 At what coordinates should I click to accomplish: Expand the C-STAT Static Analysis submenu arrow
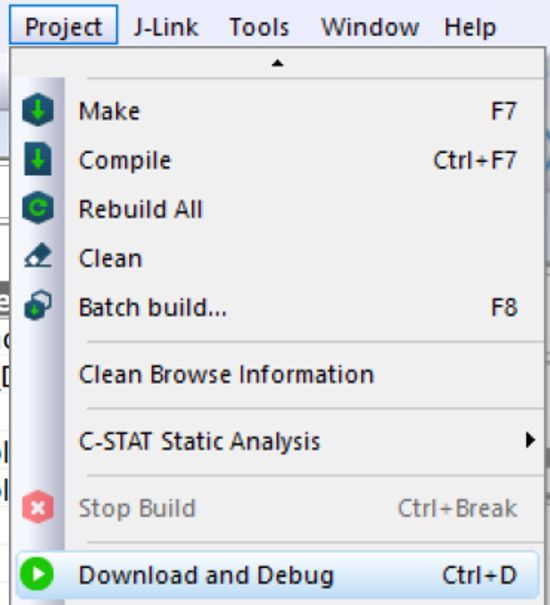(530, 440)
